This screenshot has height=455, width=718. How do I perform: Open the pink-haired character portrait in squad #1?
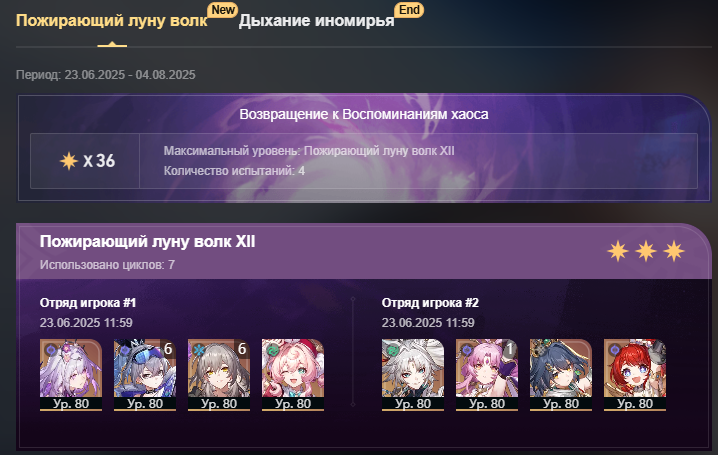293,375
